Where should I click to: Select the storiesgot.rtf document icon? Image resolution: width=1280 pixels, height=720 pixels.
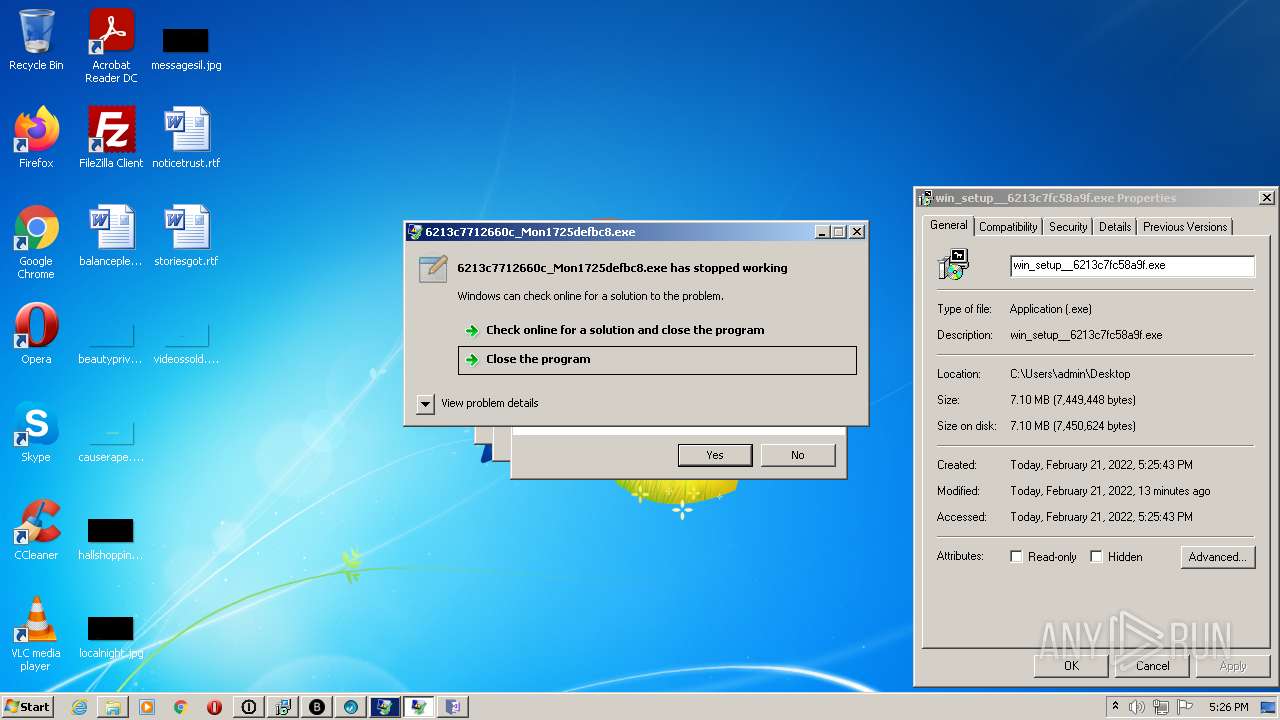click(186, 236)
